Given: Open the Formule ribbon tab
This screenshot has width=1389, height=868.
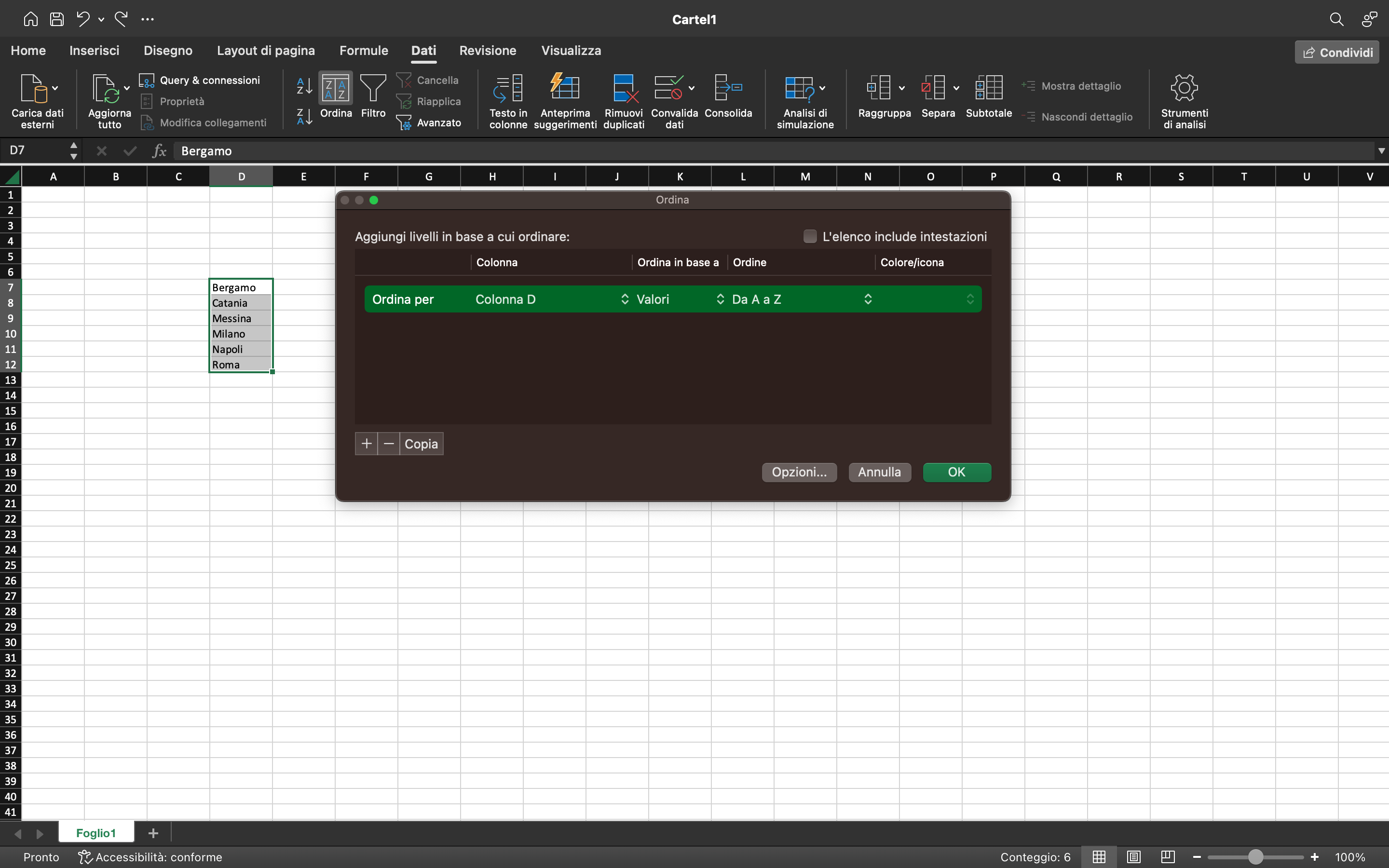Looking at the screenshot, I should [x=363, y=51].
